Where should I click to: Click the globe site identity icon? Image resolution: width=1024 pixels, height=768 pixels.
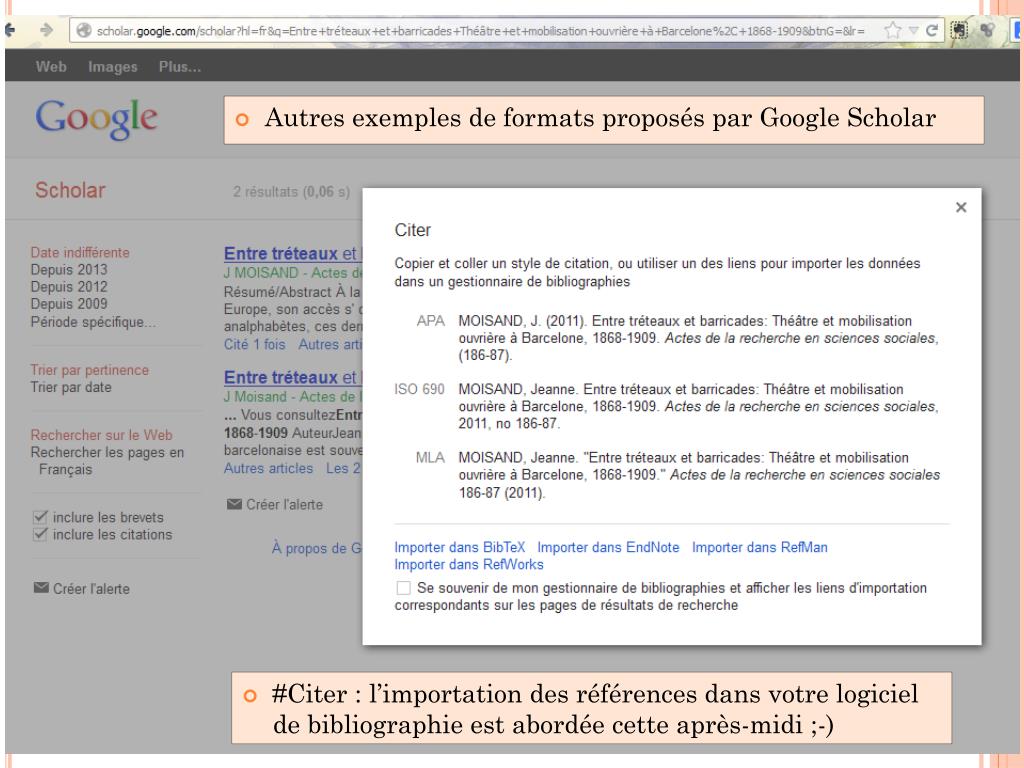(84, 30)
